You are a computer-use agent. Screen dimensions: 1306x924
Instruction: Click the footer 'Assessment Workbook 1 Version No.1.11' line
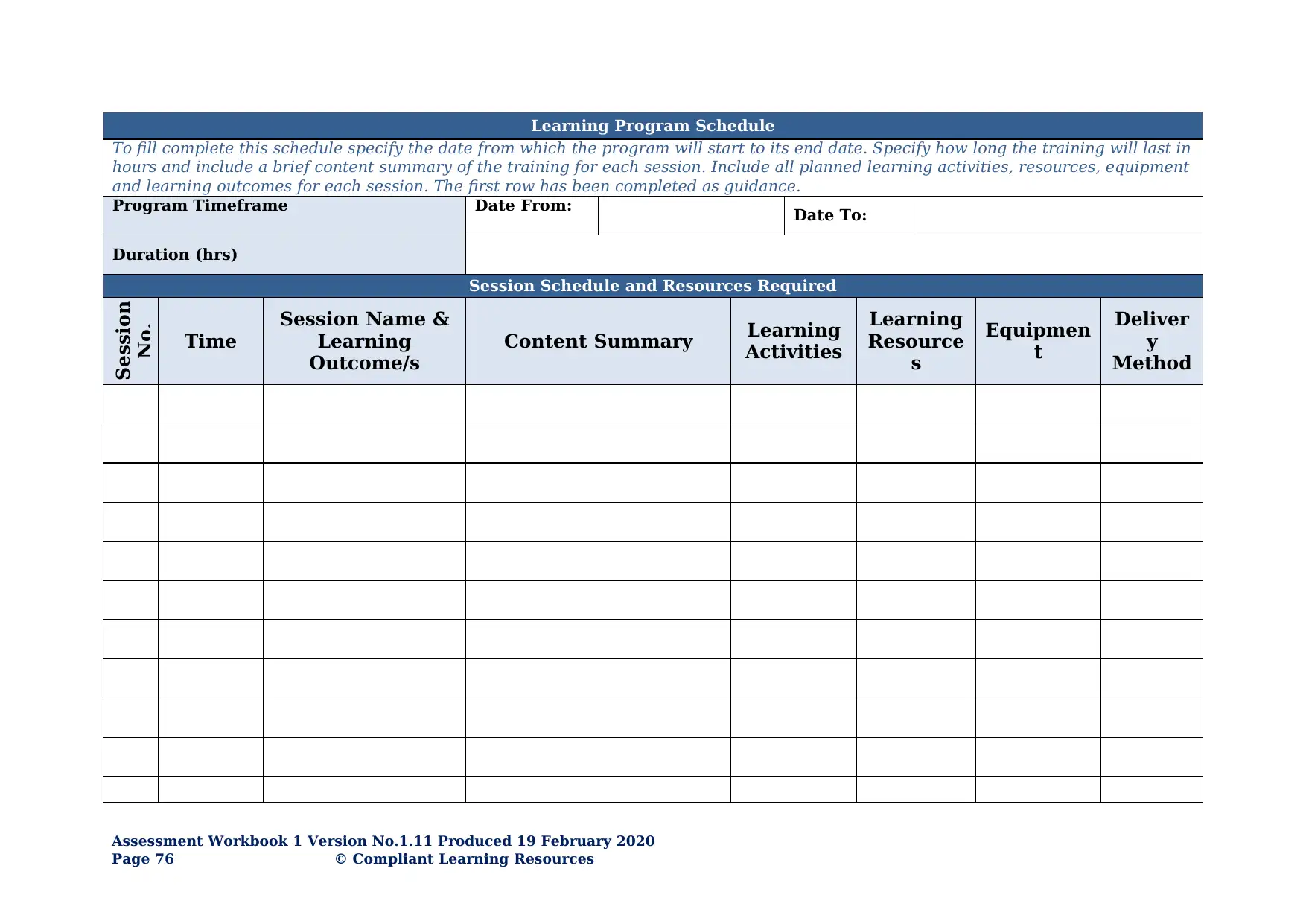click(383, 841)
